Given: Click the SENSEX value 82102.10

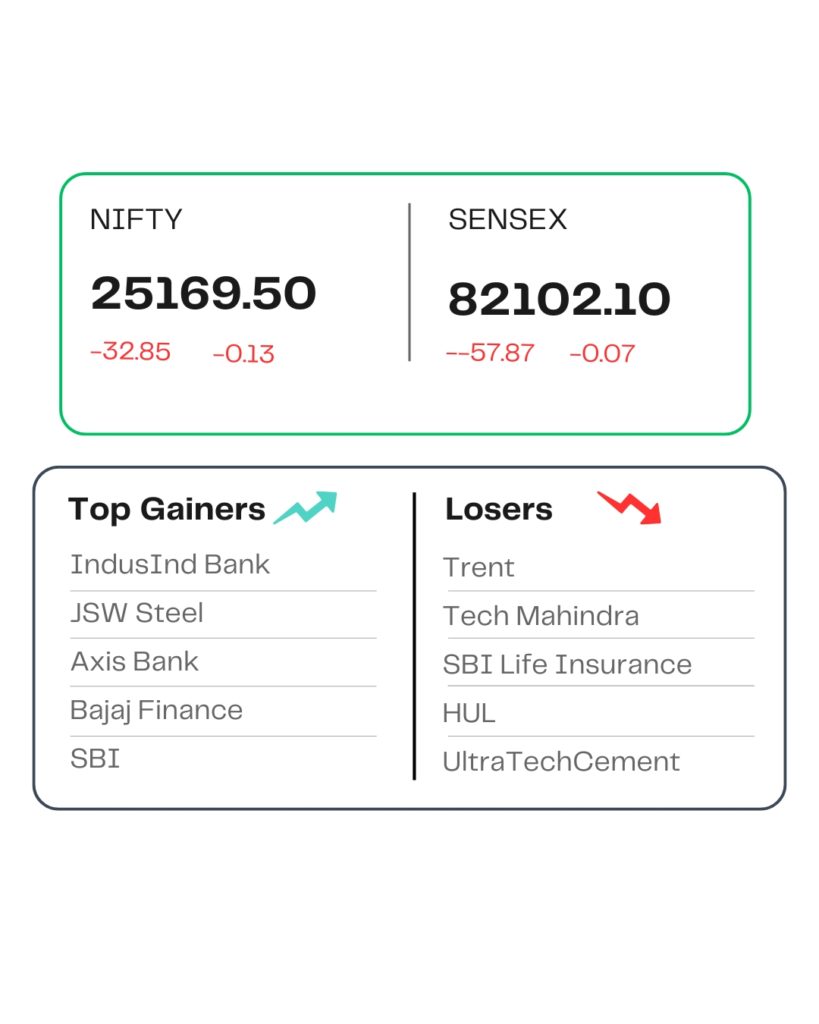Looking at the screenshot, I should pyautogui.click(x=559, y=299).
